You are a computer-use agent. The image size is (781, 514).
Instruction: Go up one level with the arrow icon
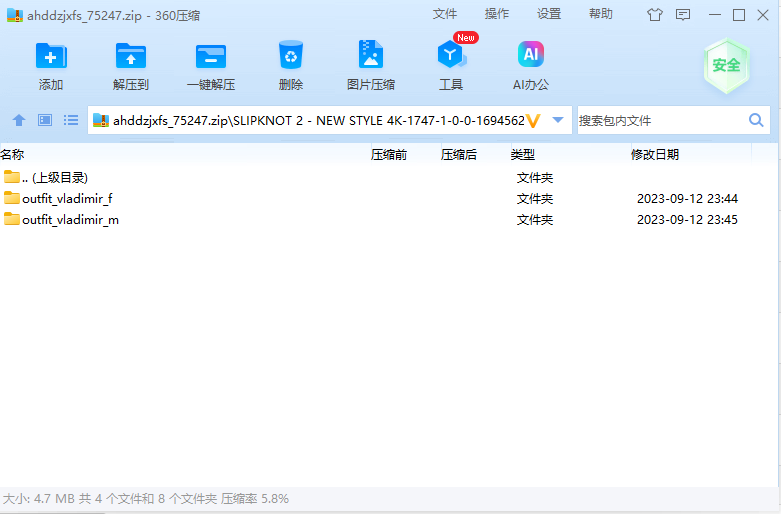pyautogui.click(x=19, y=120)
